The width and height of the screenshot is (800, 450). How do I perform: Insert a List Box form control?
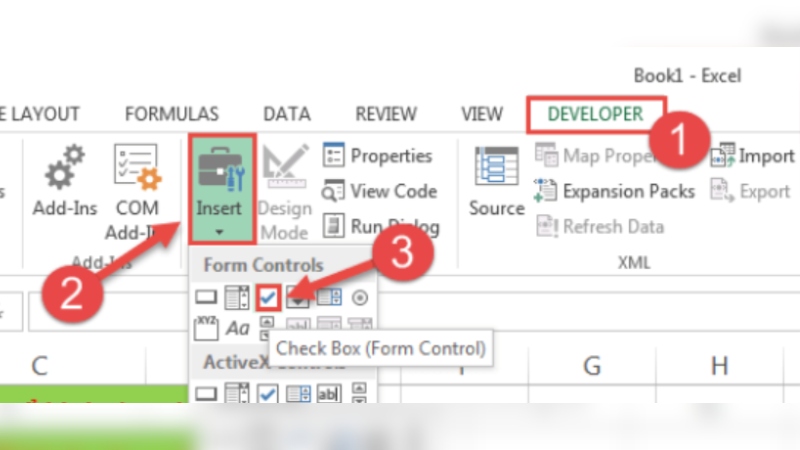[329, 297]
